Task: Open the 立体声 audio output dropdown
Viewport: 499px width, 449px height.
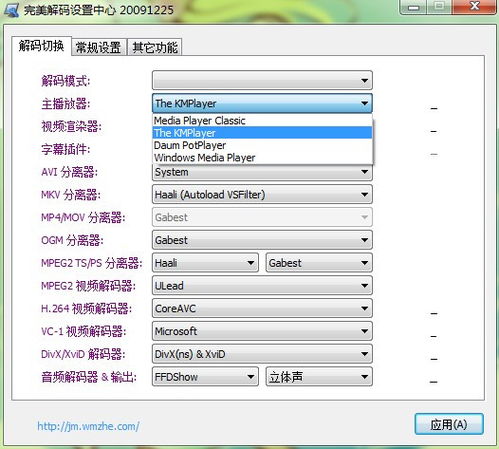Action: [319, 377]
